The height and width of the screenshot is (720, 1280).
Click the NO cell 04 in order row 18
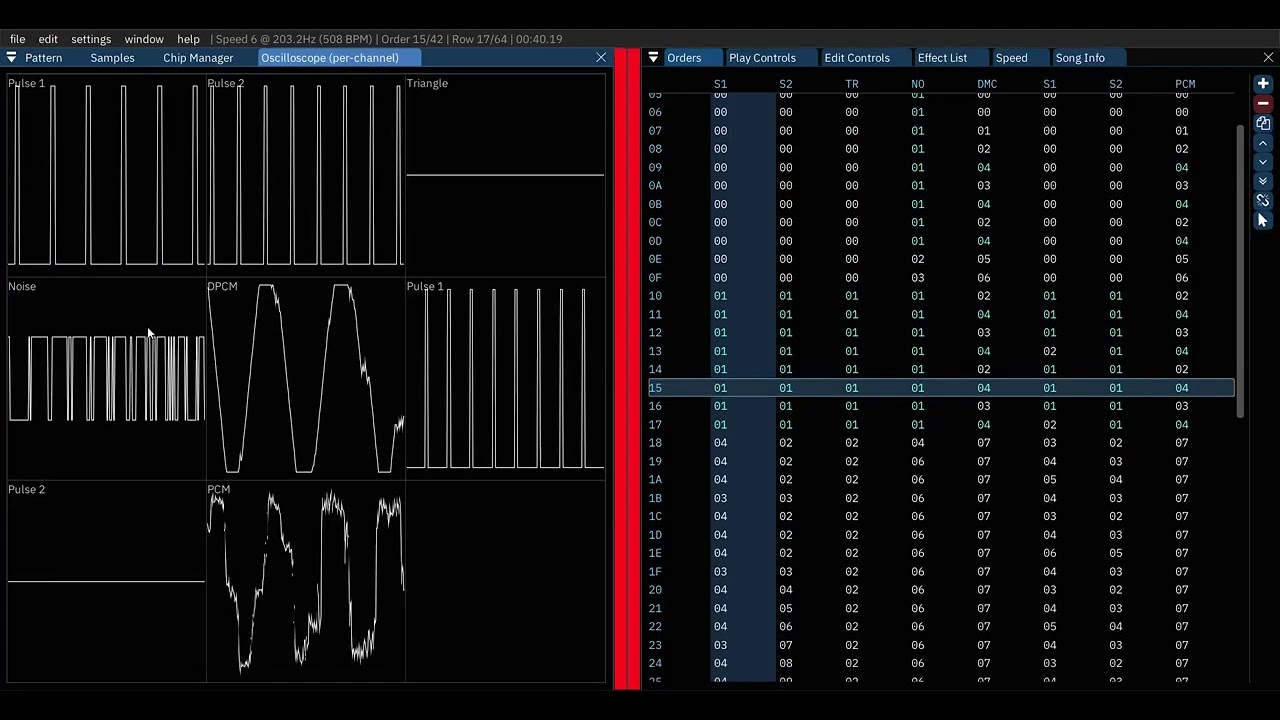point(918,443)
